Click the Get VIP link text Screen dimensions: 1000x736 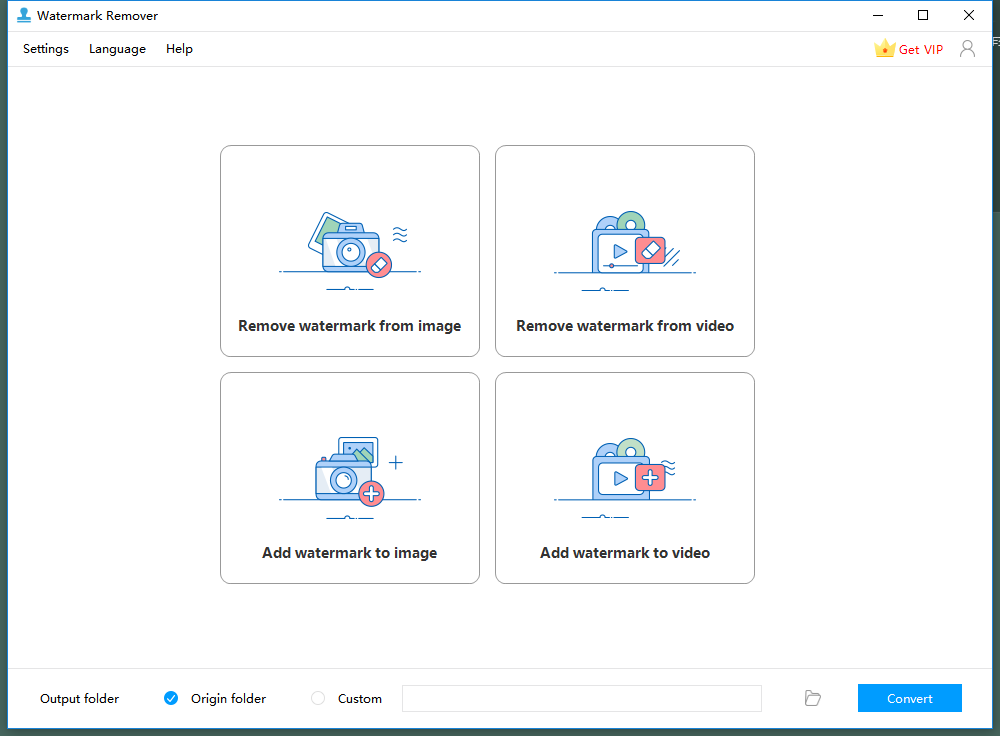tap(920, 50)
